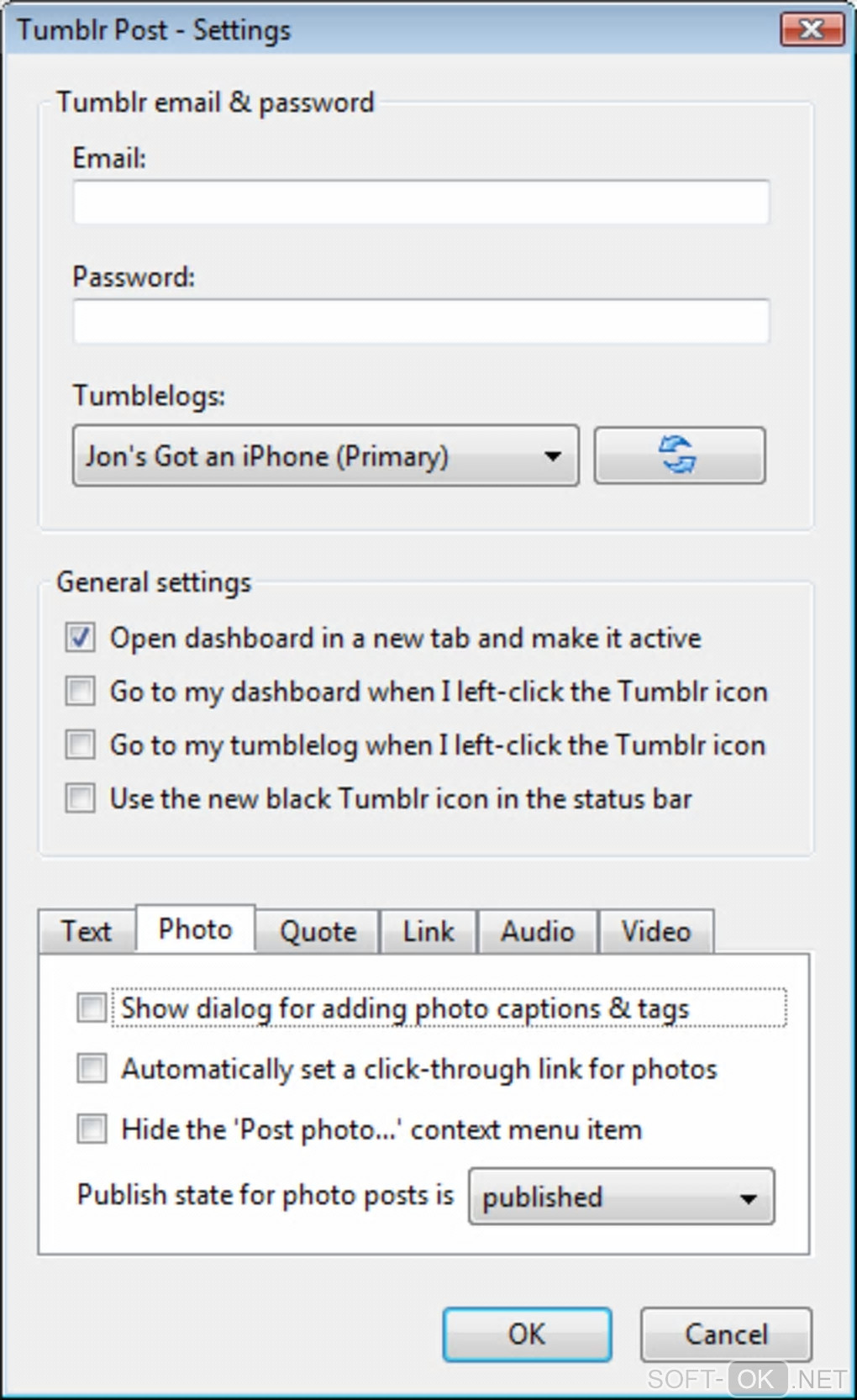Open the Tumblelogs dropdown list
Image resolution: width=857 pixels, height=1400 pixels.
tap(325, 456)
